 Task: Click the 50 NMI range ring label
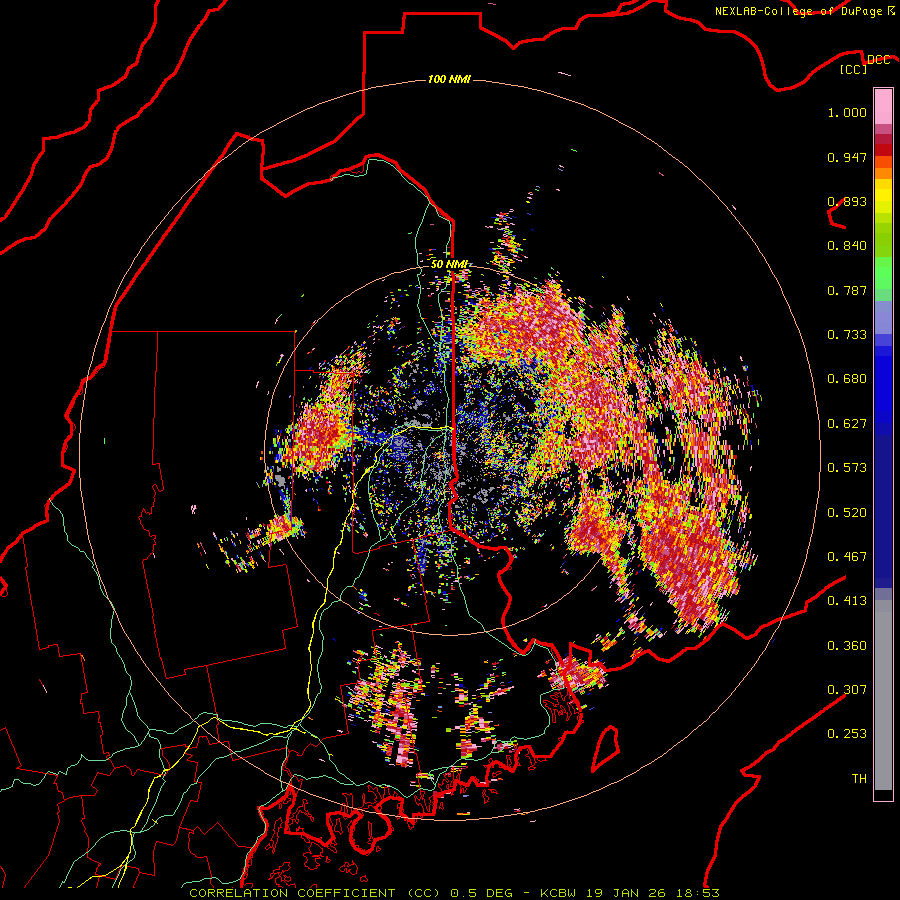click(449, 265)
